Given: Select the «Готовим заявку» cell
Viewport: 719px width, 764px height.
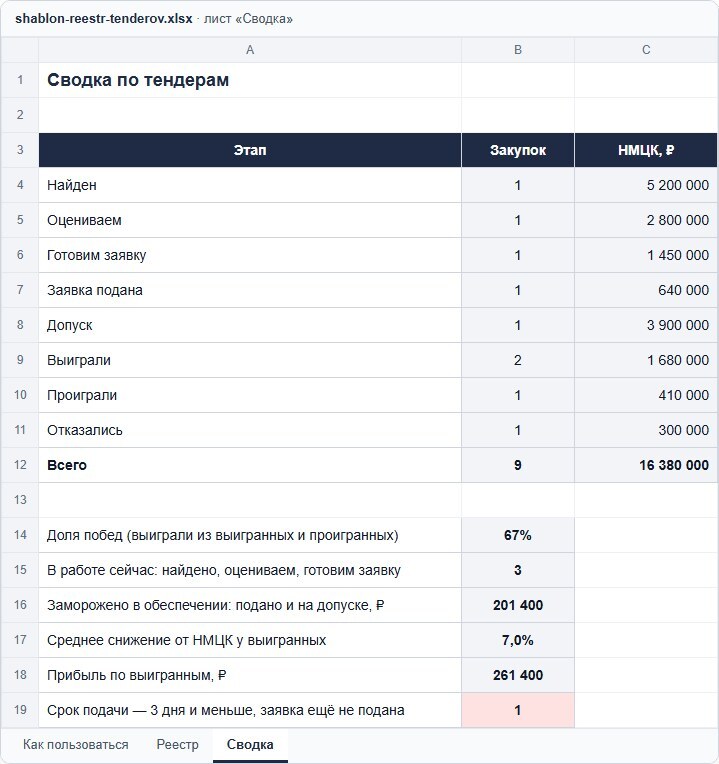Looking at the screenshot, I should tap(250, 255).
